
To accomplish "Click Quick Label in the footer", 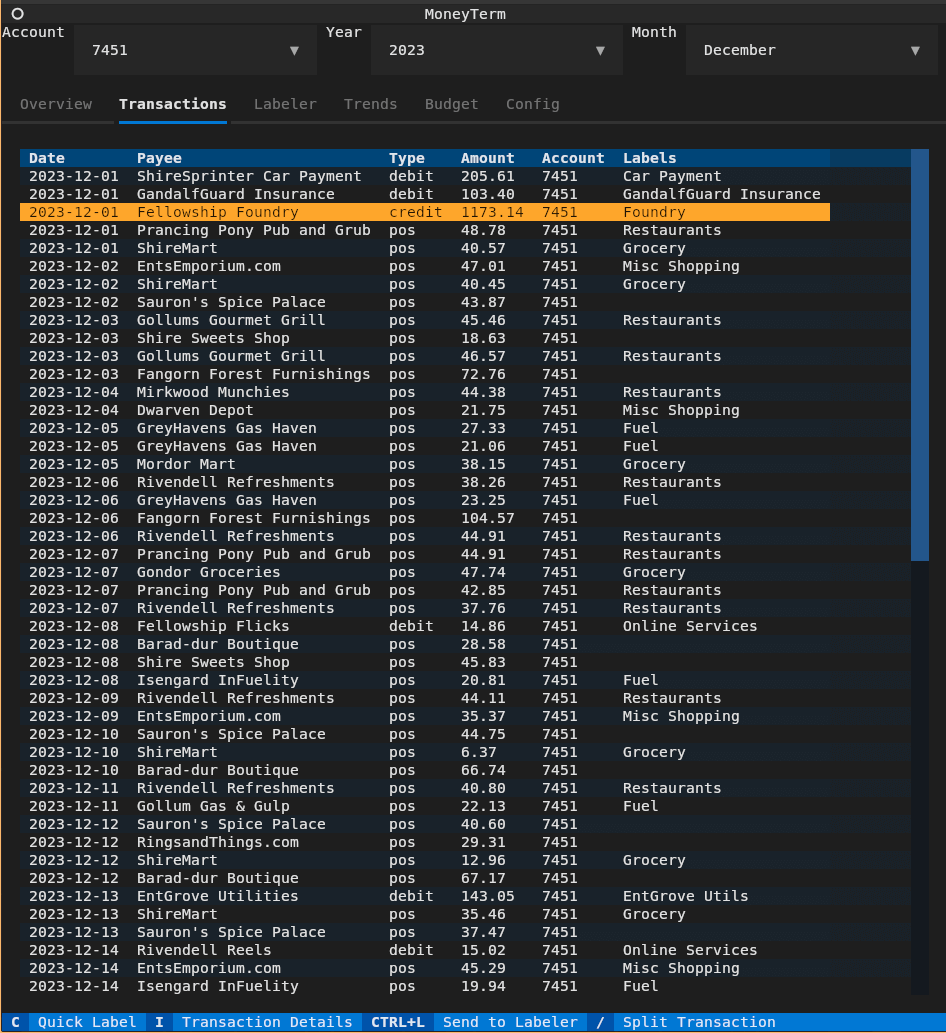I will tap(86, 1022).
